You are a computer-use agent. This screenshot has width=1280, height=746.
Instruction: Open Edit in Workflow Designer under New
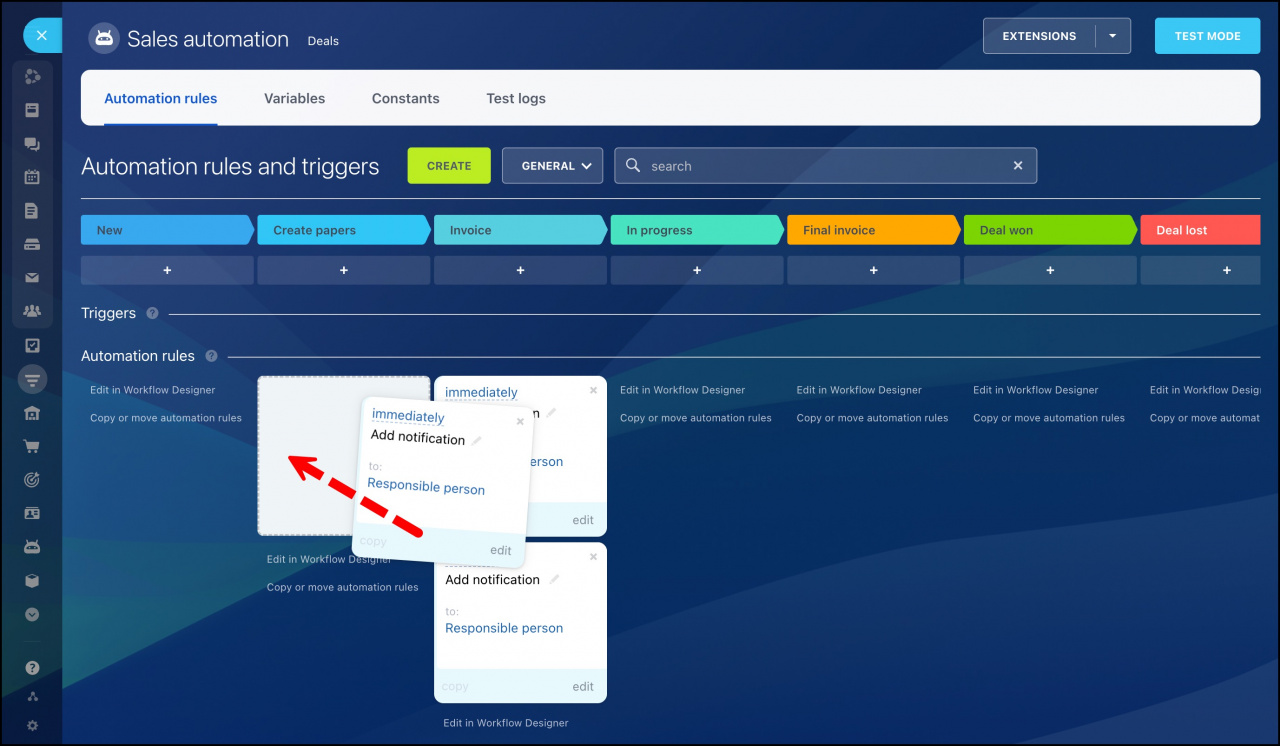(153, 390)
